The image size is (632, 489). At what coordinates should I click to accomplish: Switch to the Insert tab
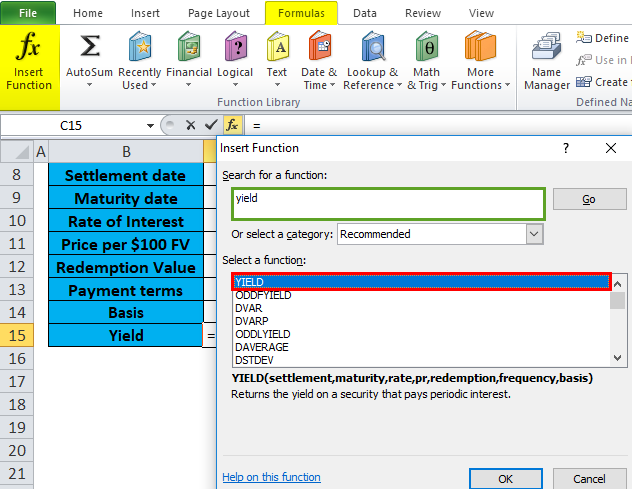click(145, 13)
